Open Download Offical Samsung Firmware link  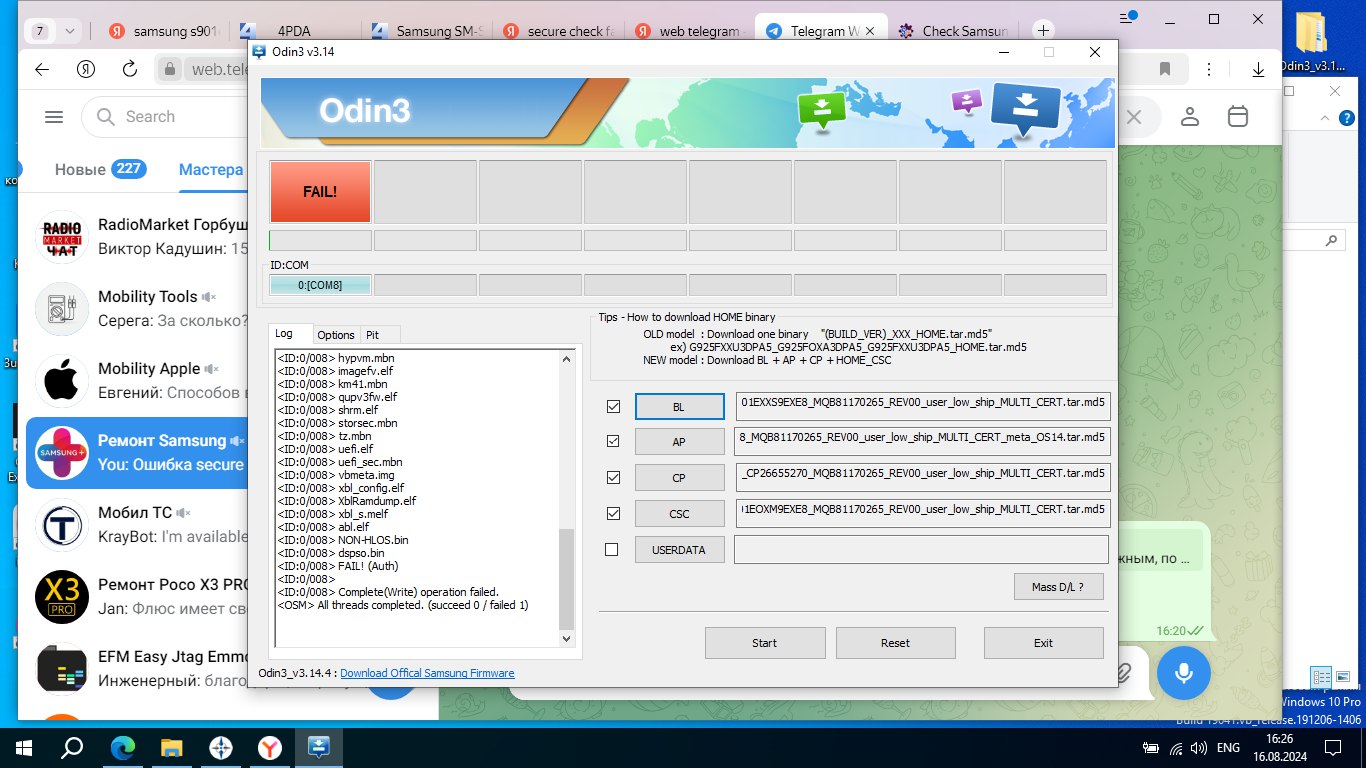[x=427, y=673]
